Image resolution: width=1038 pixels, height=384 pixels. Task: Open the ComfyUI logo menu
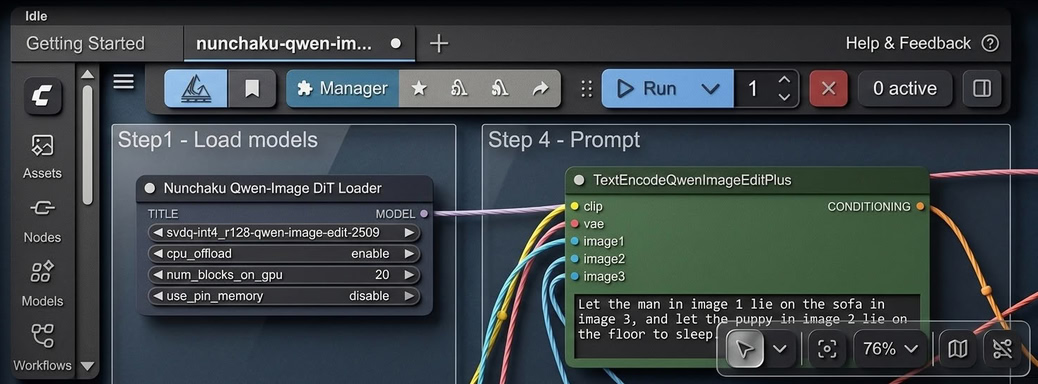coord(42,97)
